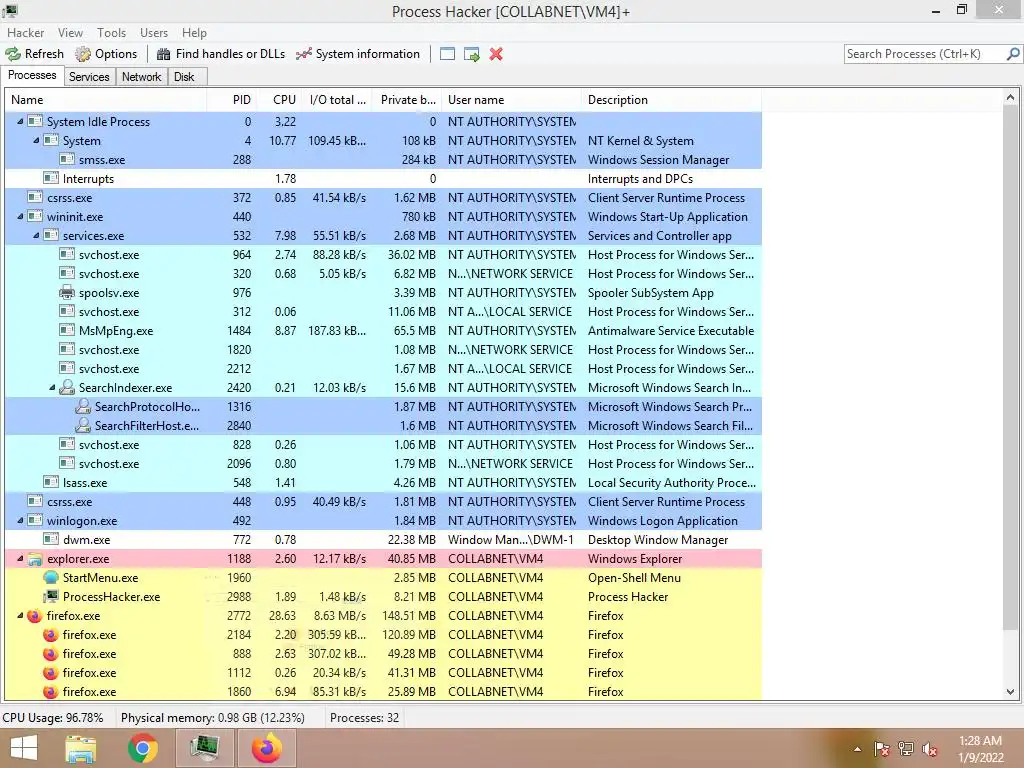
Task: Click the Action Center flag tray icon
Action: pos(882,749)
